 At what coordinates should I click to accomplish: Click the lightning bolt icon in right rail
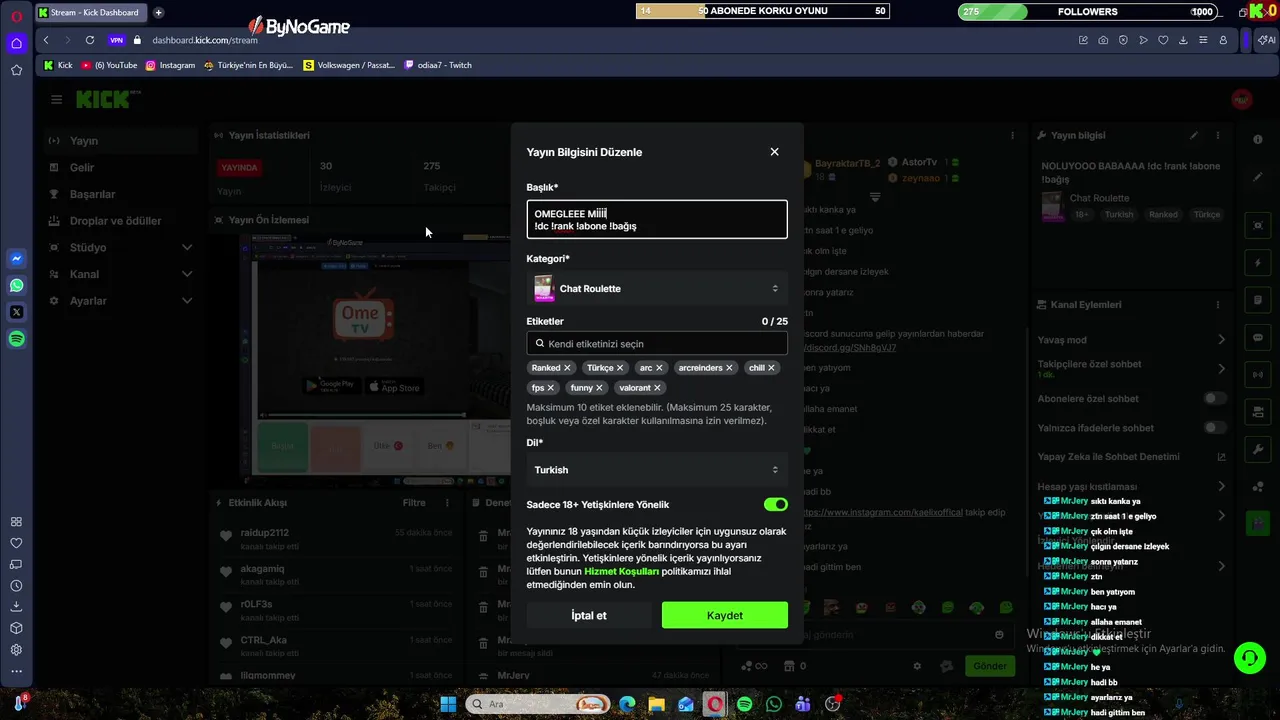pyautogui.click(x=1258, y=263)
